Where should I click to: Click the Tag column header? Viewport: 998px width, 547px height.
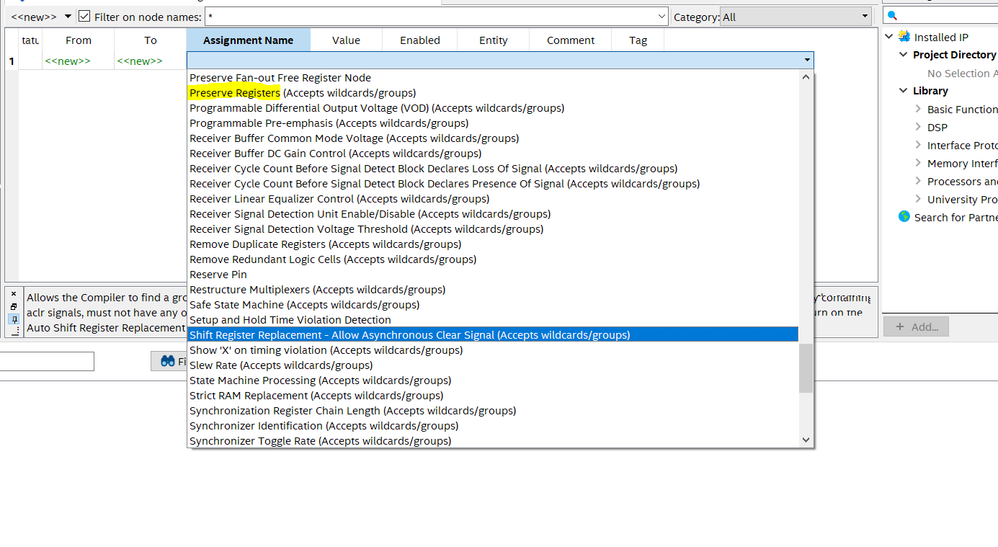pos(638,40)
